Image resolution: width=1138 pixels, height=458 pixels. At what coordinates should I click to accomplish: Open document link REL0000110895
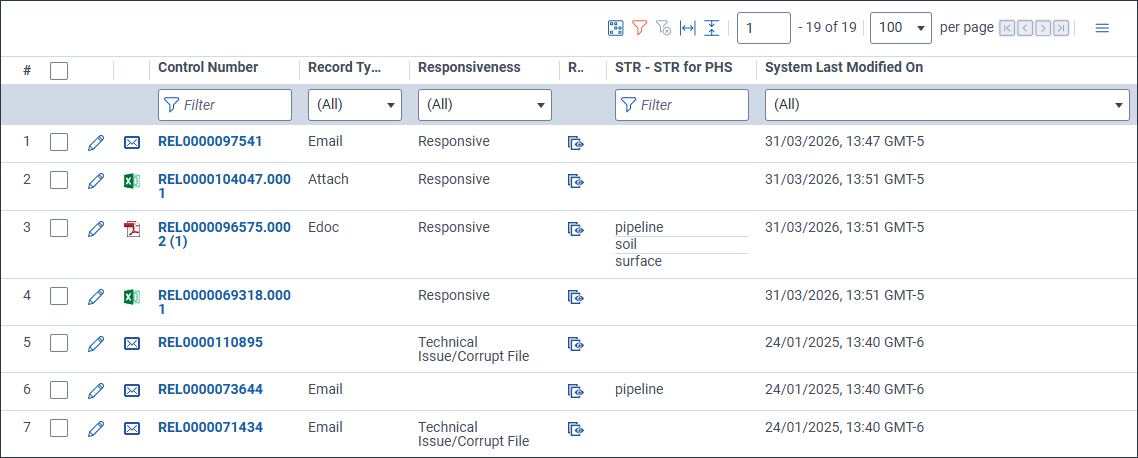tap(210, 342)
